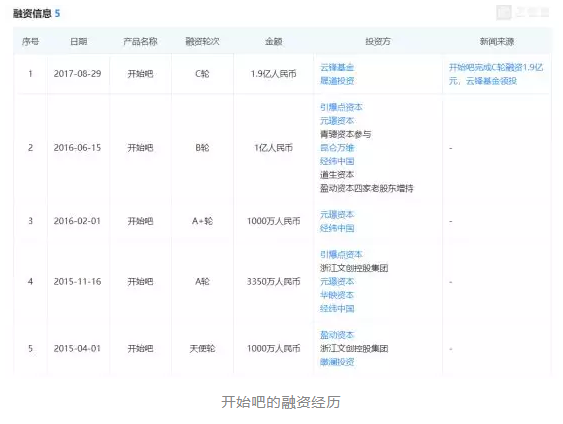The height and width of the screenshot is (424, 563).
Task: Click the 序号 column header
Action: (x=30, y=42)
